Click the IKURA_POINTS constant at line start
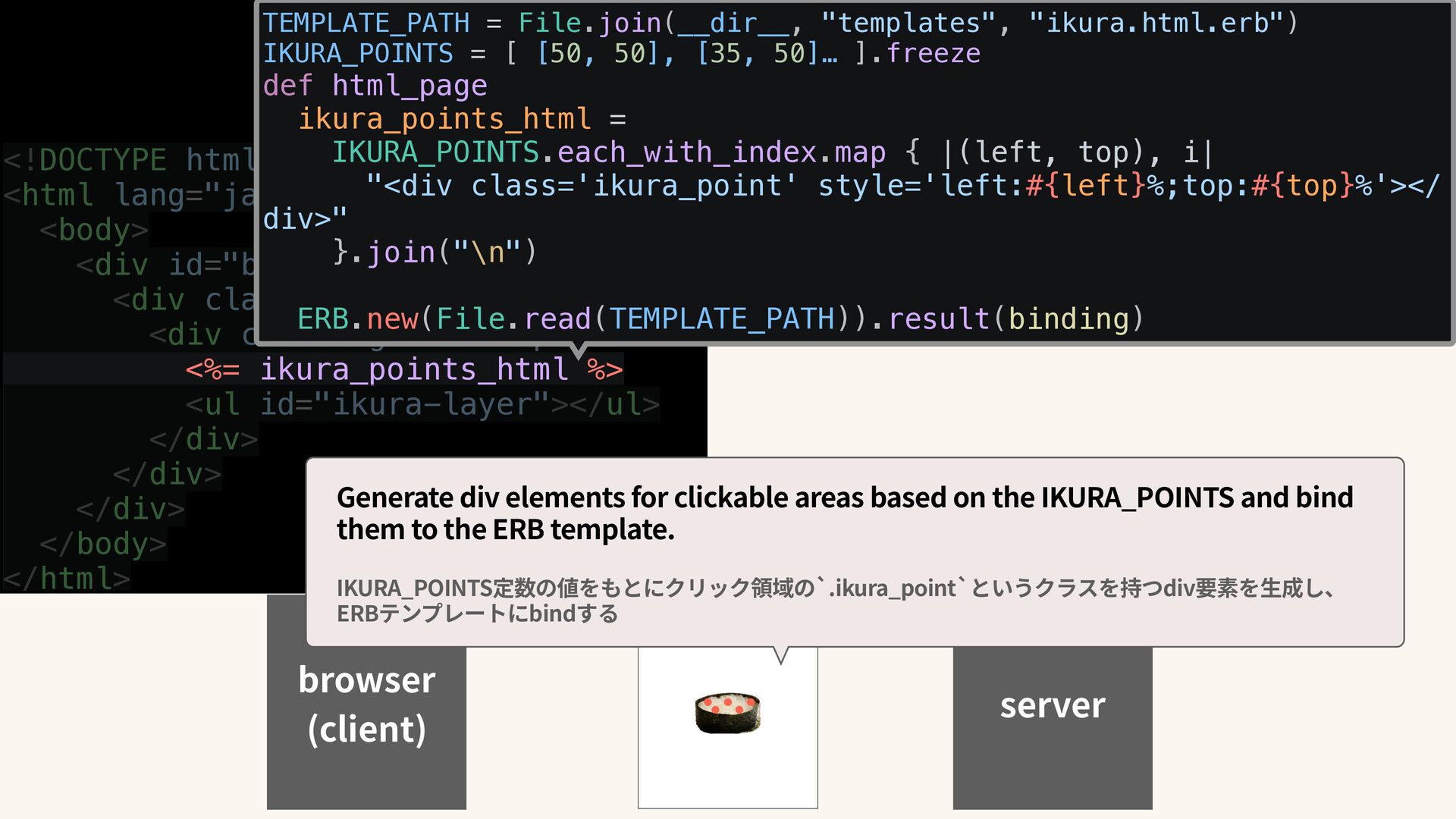This screenshot has width=1456, height=819. (358, 54)
